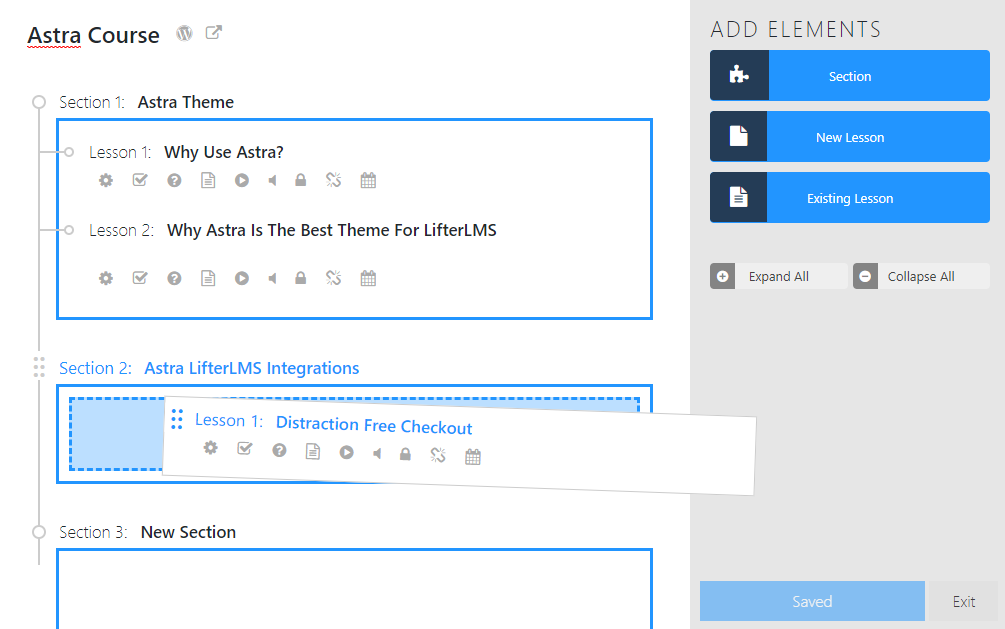The height and width of the screenshot is (629, 1005).
Task: Click content document icon for Distraction Free Checkout
Action: point(313,451)
